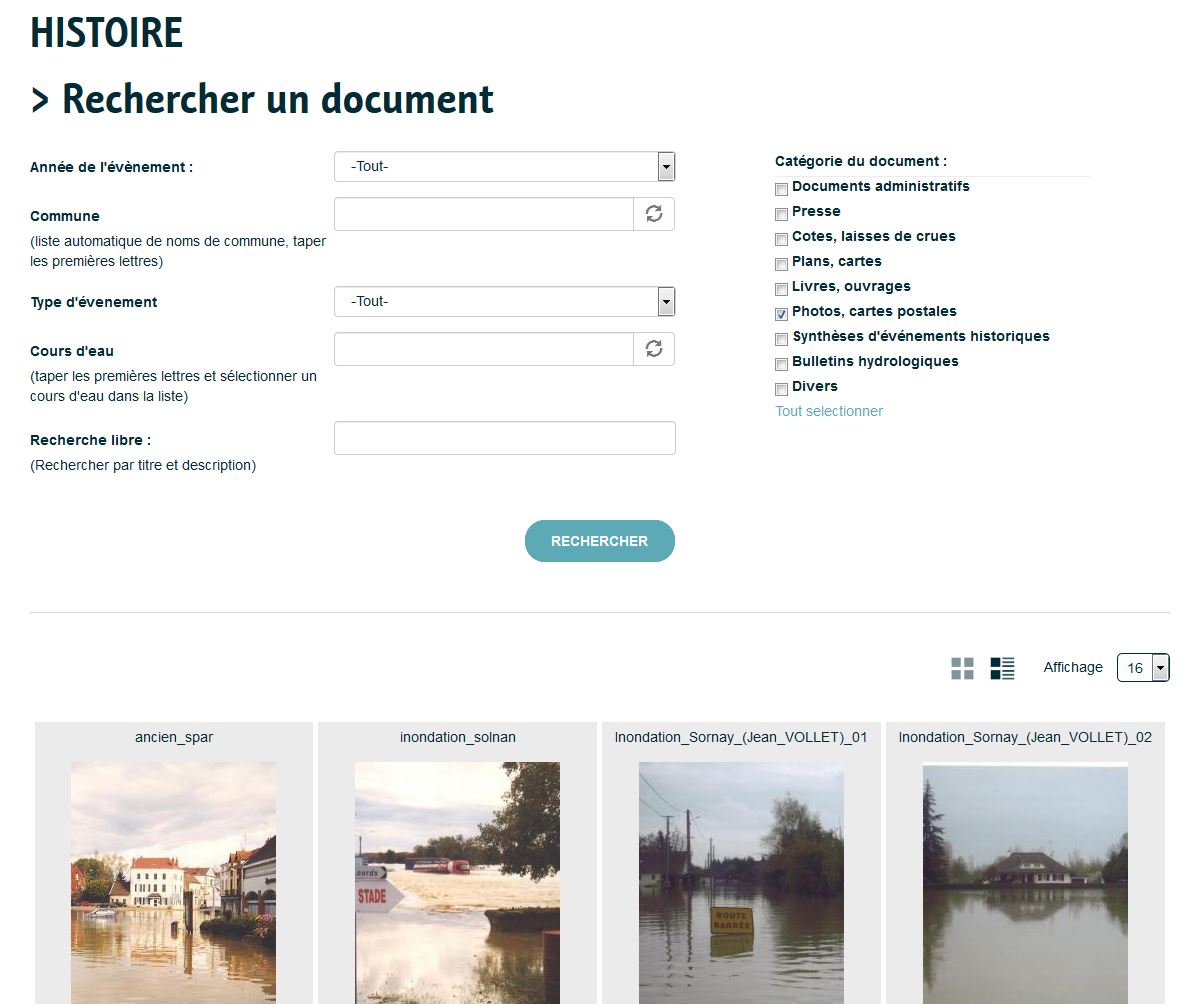
Task: Open Affichage results count dropdown
Action: click(1143, 668)
